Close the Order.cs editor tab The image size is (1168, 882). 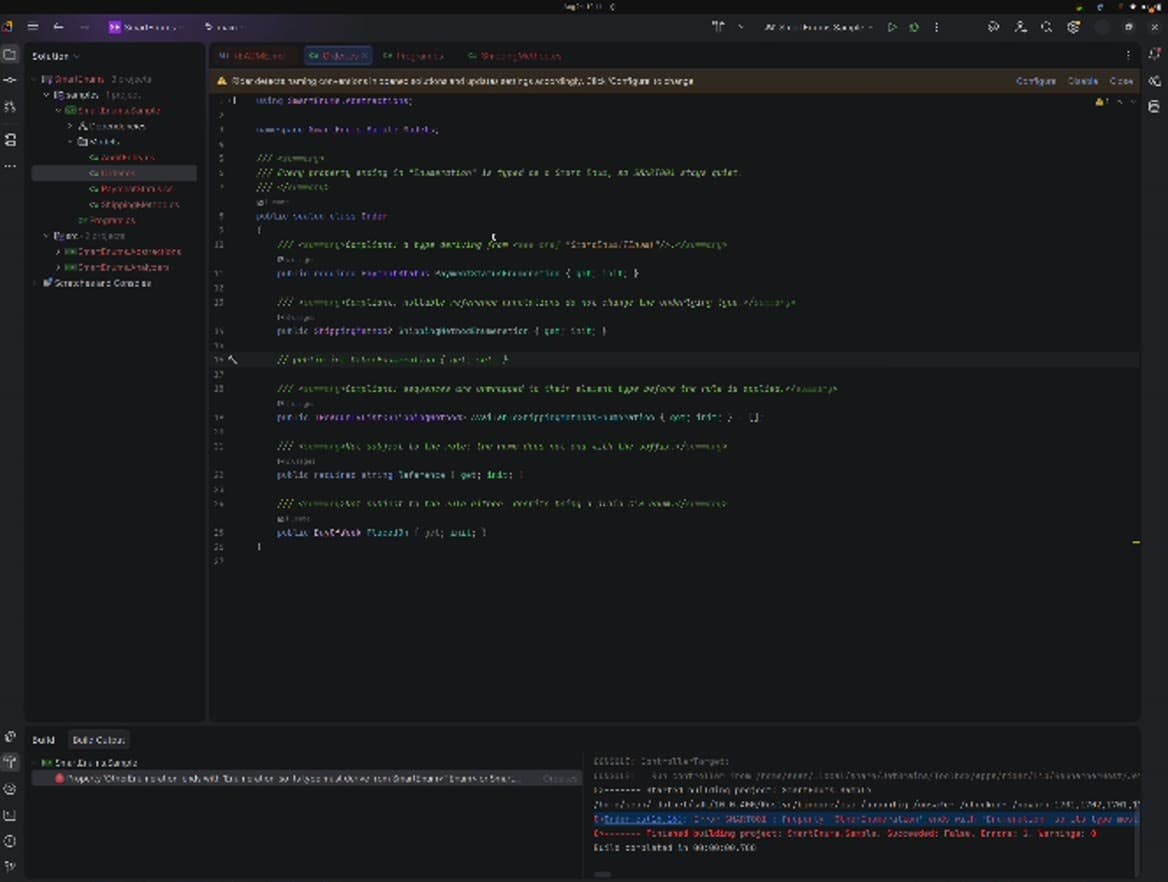(x=364, y=56)
